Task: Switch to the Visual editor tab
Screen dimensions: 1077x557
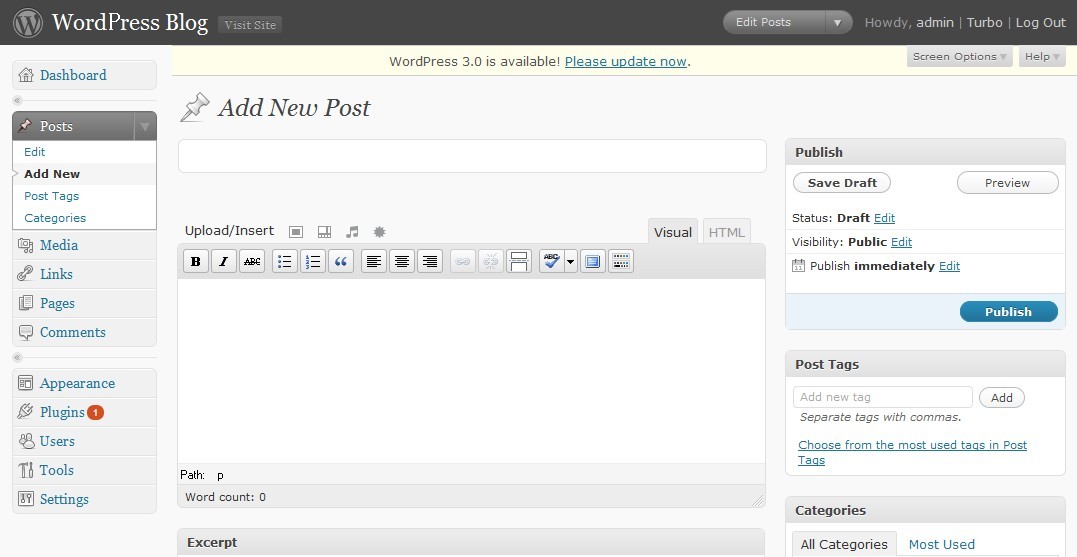Action: pyautogui.click(x=672, y=232)
